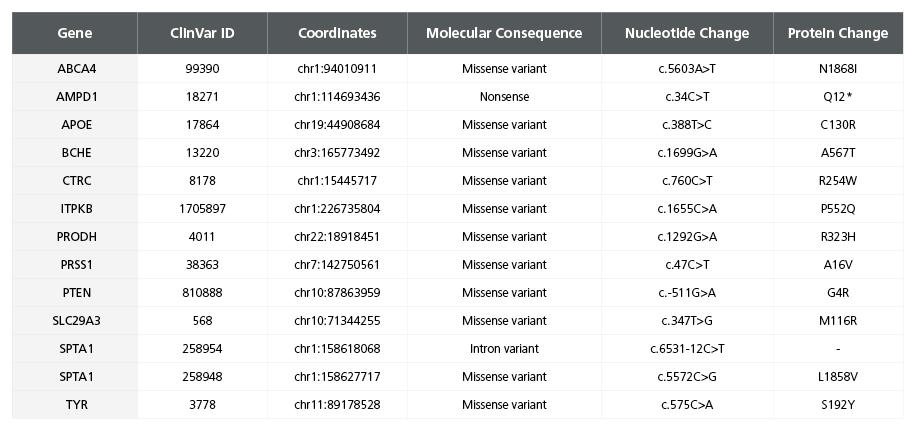The image size is (915, 430).
Task: Click the BCHE nucleotide change c.1699G>A
Action: click(687, 153)
